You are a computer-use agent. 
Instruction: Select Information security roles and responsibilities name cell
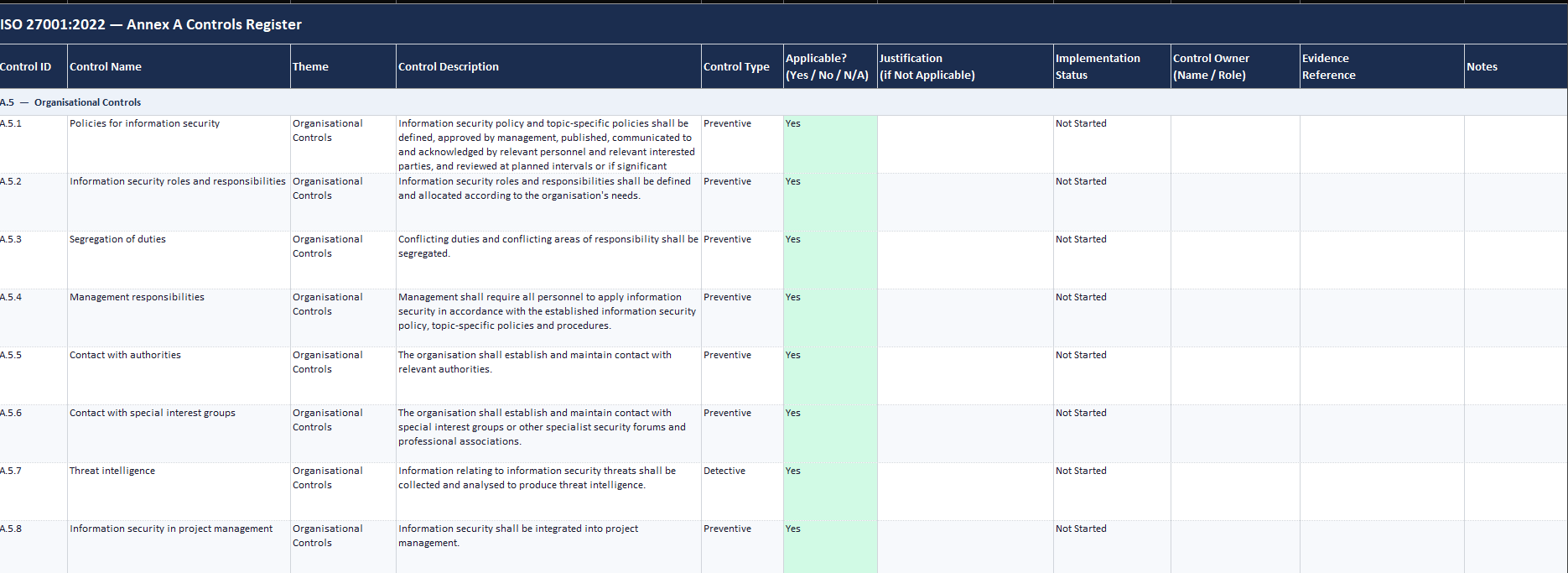(179, 202)
